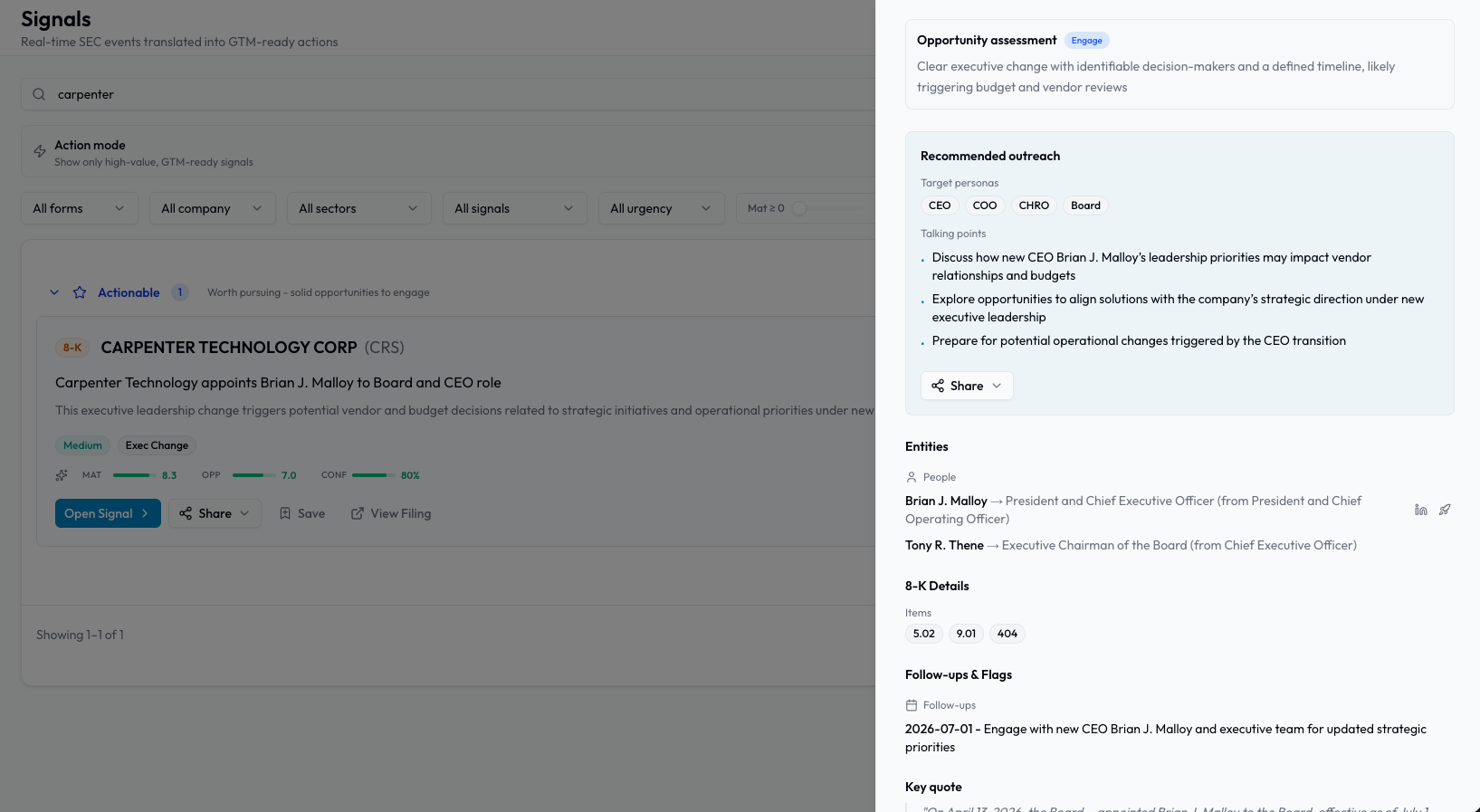Image resolution: width=1480 pixels, height=812 pixels.
Task: Open the All forms dropdown
Action: coord(80,208)
